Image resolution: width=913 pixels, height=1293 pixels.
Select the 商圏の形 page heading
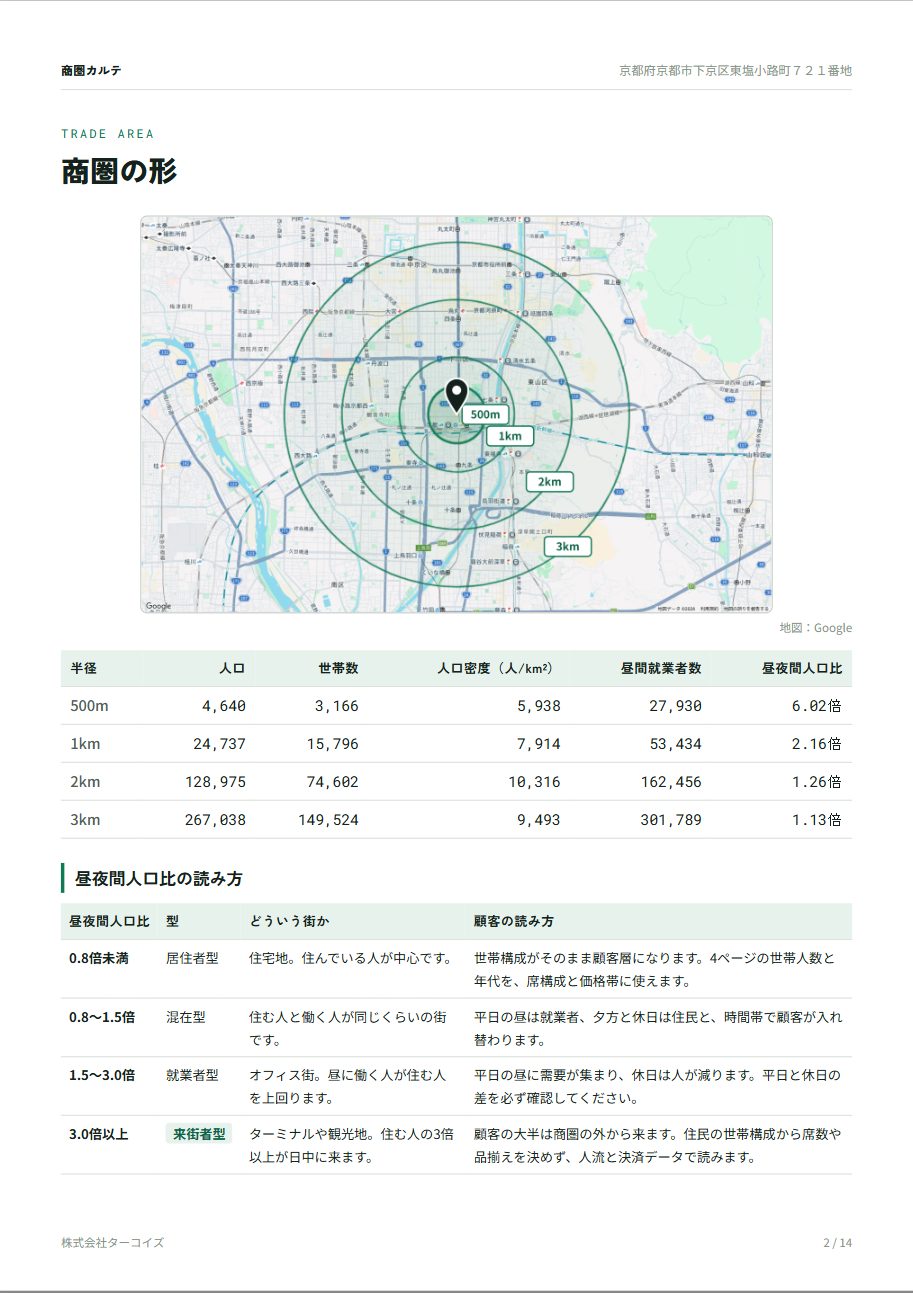pyautogui.click(x=119, y=171)
